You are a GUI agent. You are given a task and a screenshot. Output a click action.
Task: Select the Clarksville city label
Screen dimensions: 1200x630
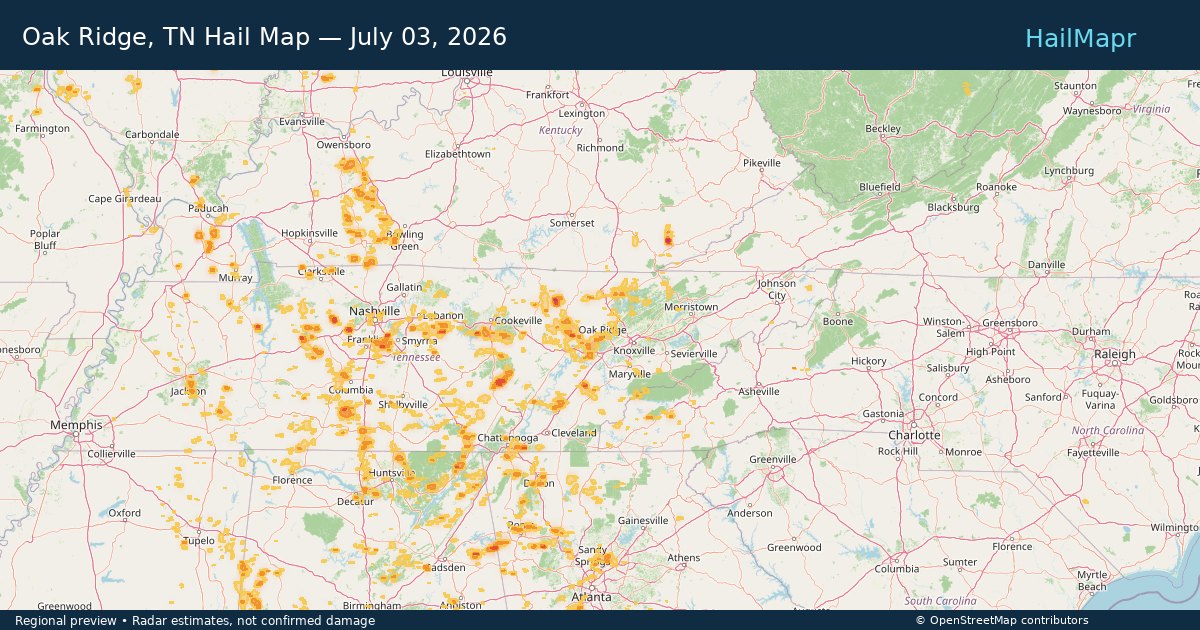point(322,271)
